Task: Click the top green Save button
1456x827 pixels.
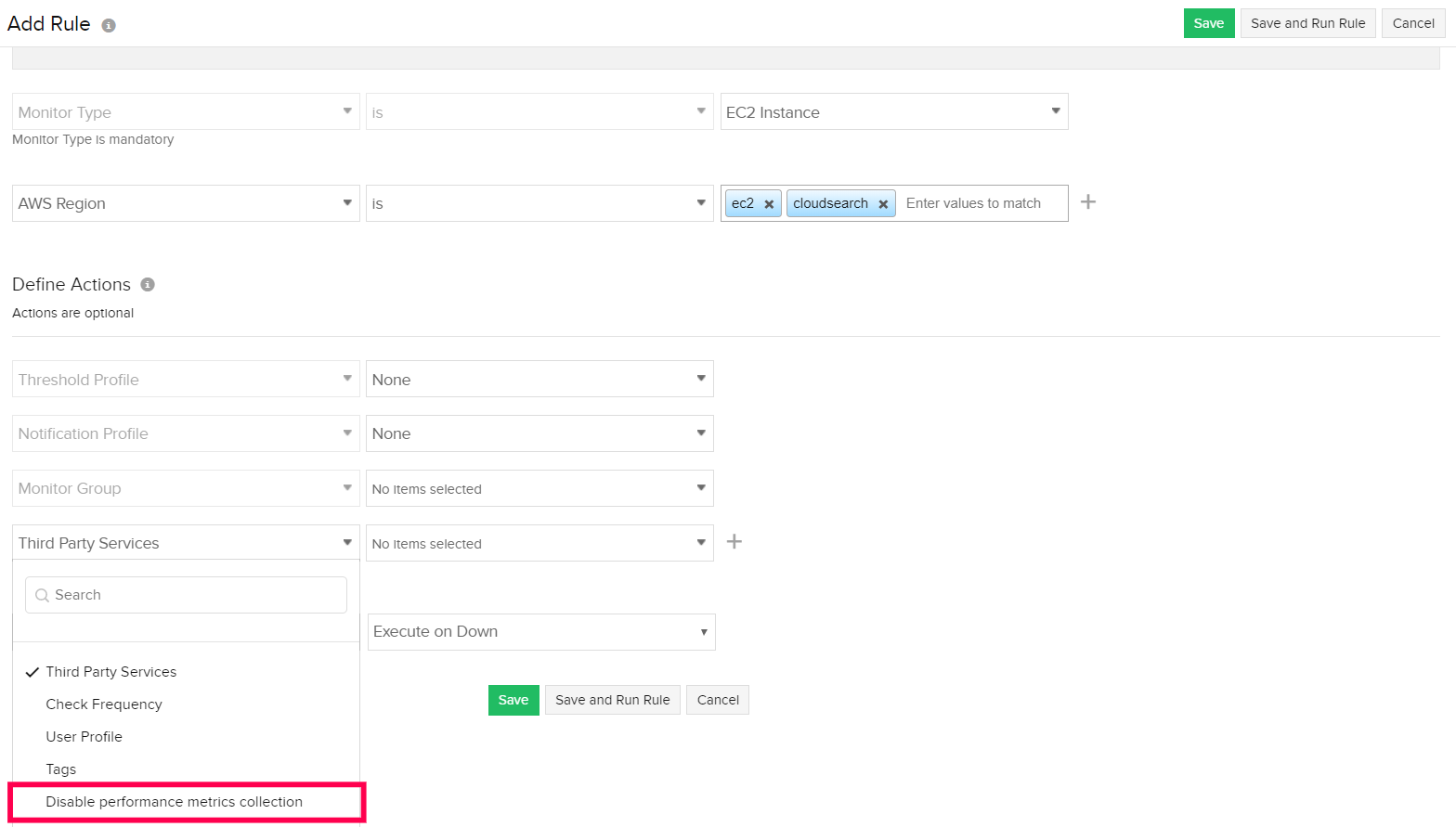Action: (x=1208, y=23)
